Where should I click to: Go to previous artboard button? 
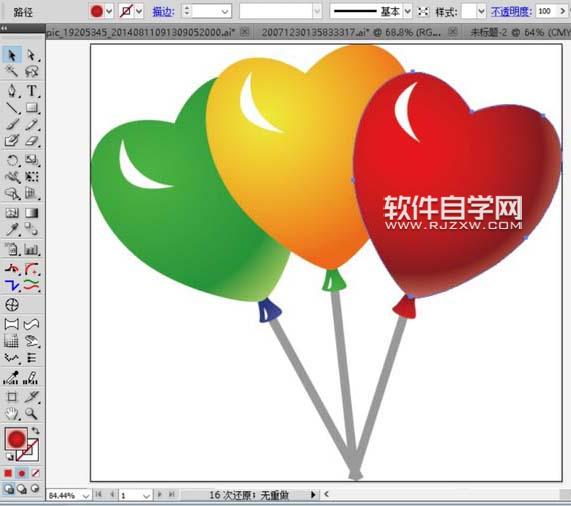[112, 494]
